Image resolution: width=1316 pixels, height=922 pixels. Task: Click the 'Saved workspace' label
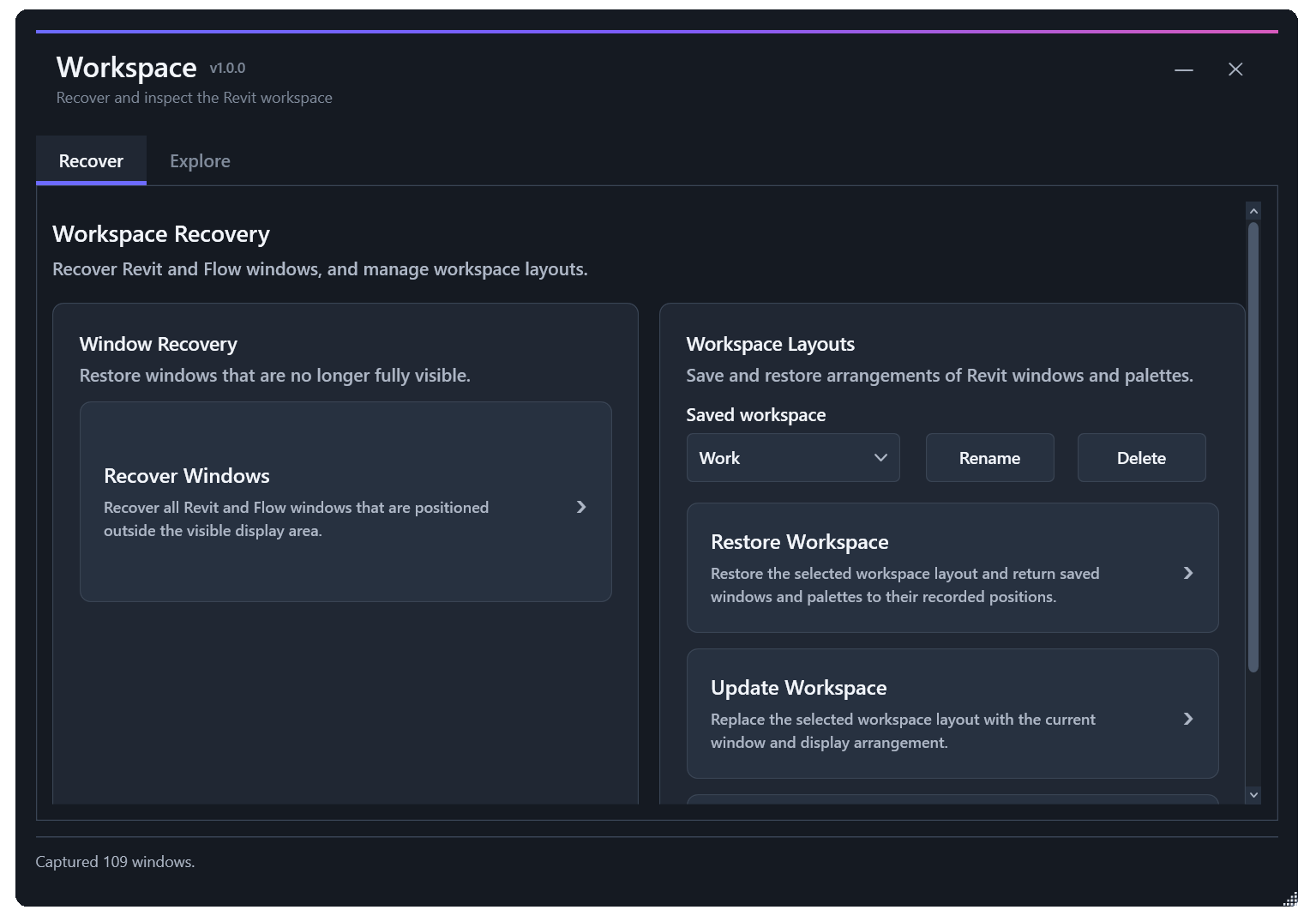pos(756,414)
